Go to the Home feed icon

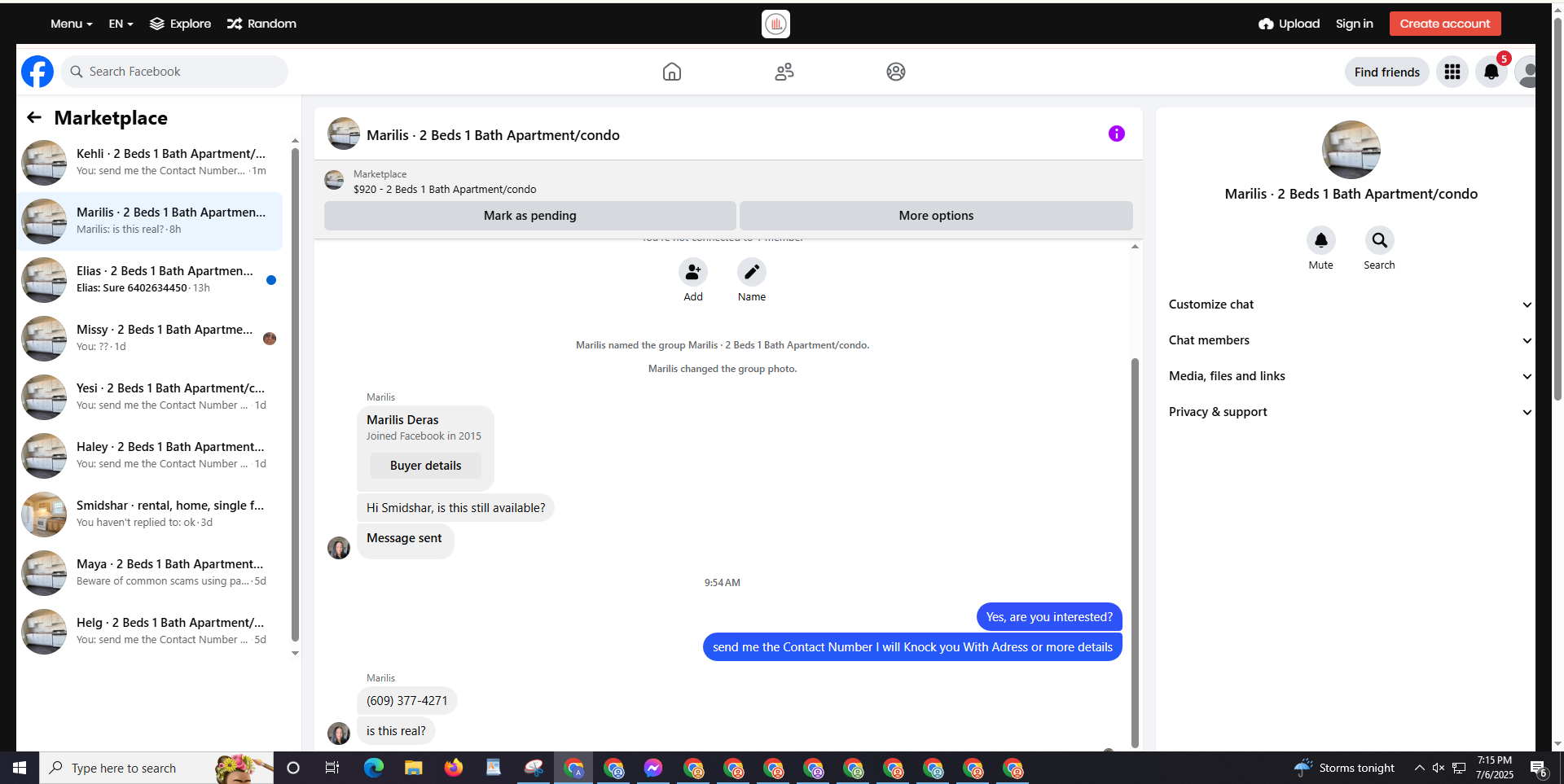(x=672, y=72)
